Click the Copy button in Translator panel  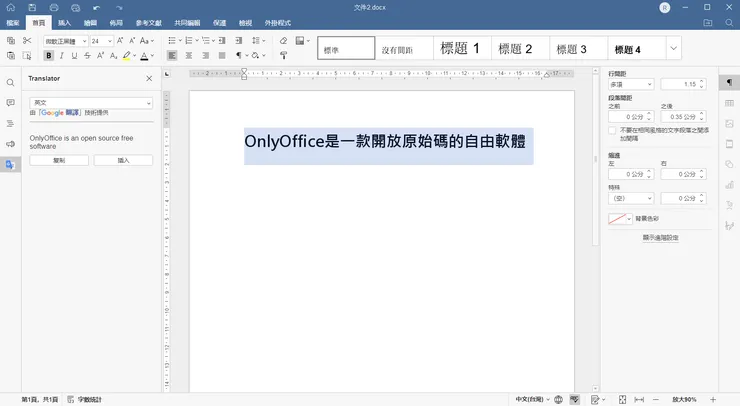tap(59, 161)
